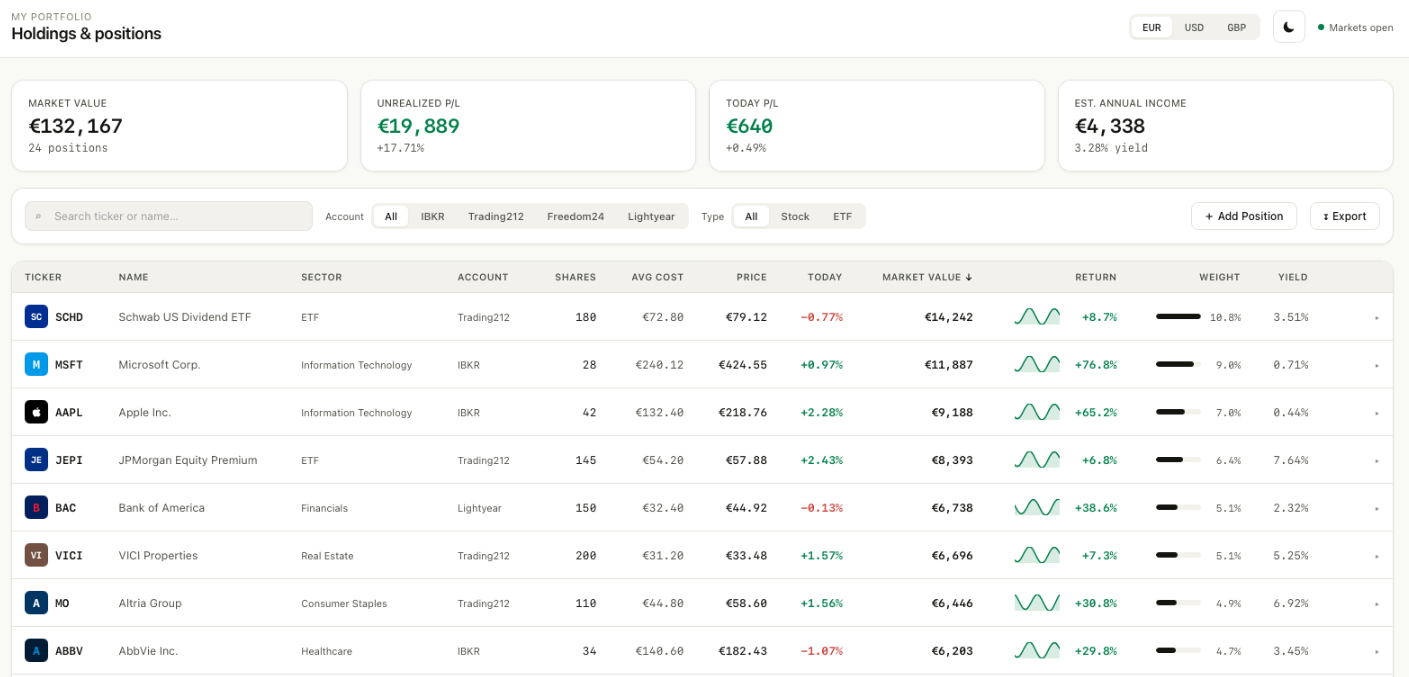Screen dimensions: 1409x677
Task: Click the Add Position button
Action: coord(1243,216)
